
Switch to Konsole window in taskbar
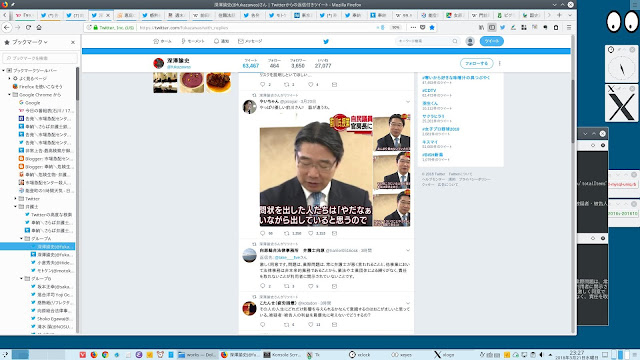coord(282,355)
